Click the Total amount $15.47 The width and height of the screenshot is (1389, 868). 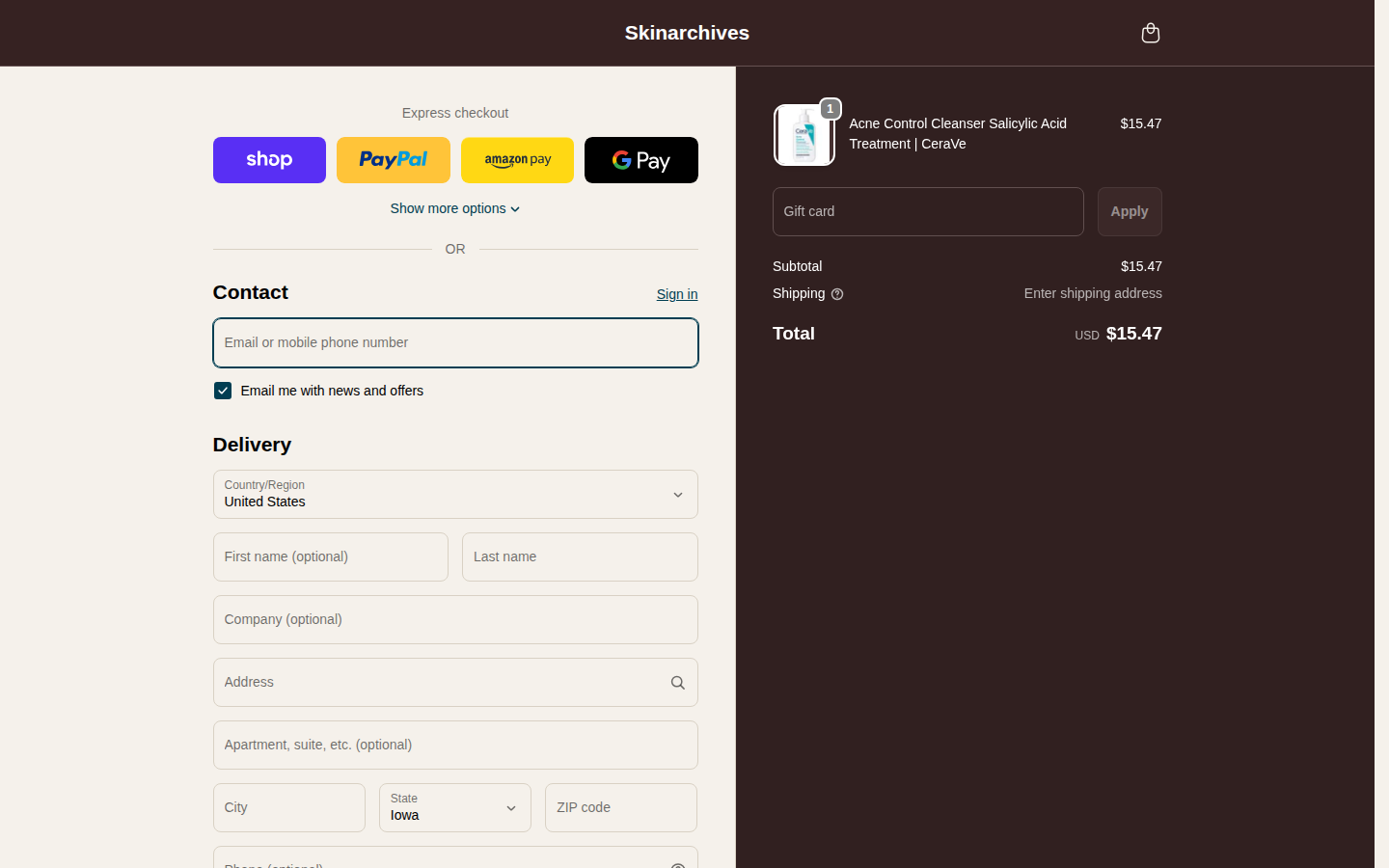[1133, 334]
